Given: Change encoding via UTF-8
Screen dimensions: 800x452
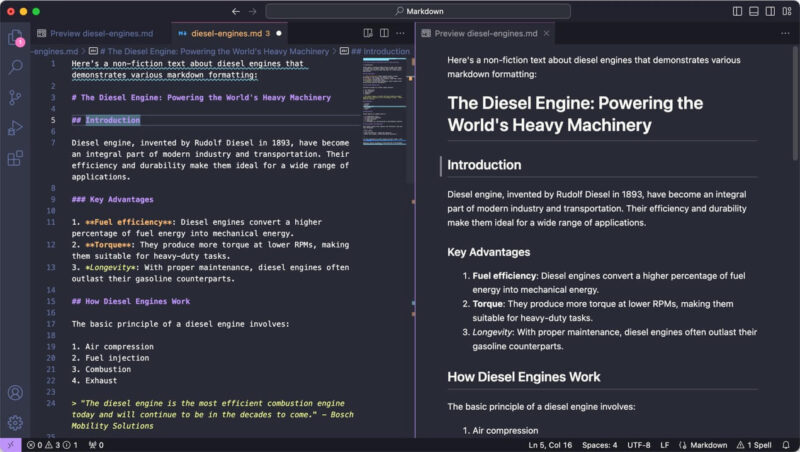Looking at the screenshot, I should 639,445.
